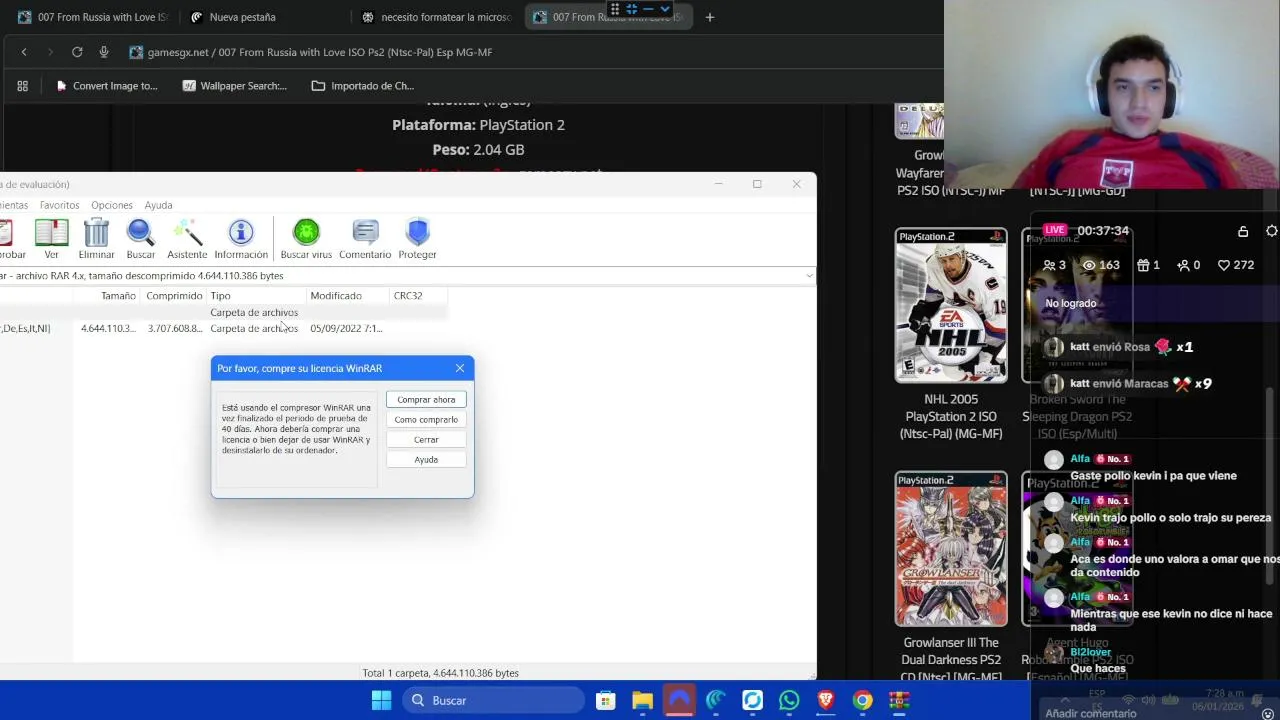The image size is (1280, 720).
Task: Sort by the Tipo column header
Action: pos(255,296)
